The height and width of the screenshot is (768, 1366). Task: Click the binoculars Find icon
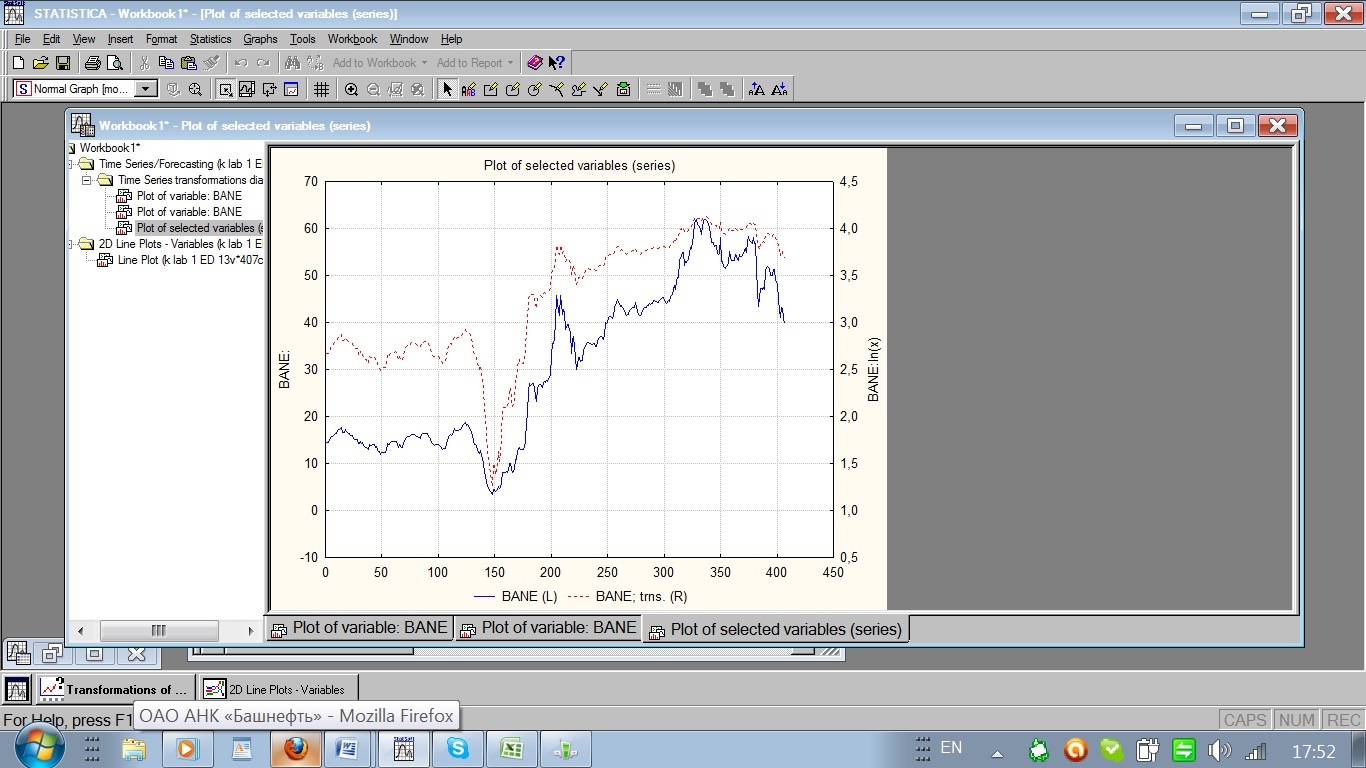coord(292,63)
